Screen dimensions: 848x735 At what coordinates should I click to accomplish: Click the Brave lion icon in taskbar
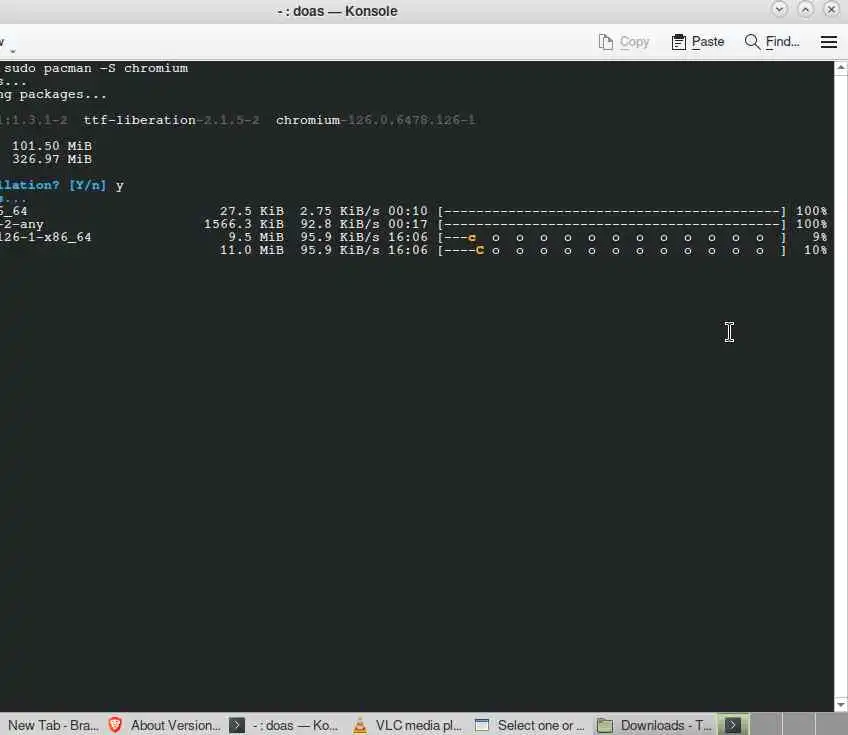[x=115, y=725]
